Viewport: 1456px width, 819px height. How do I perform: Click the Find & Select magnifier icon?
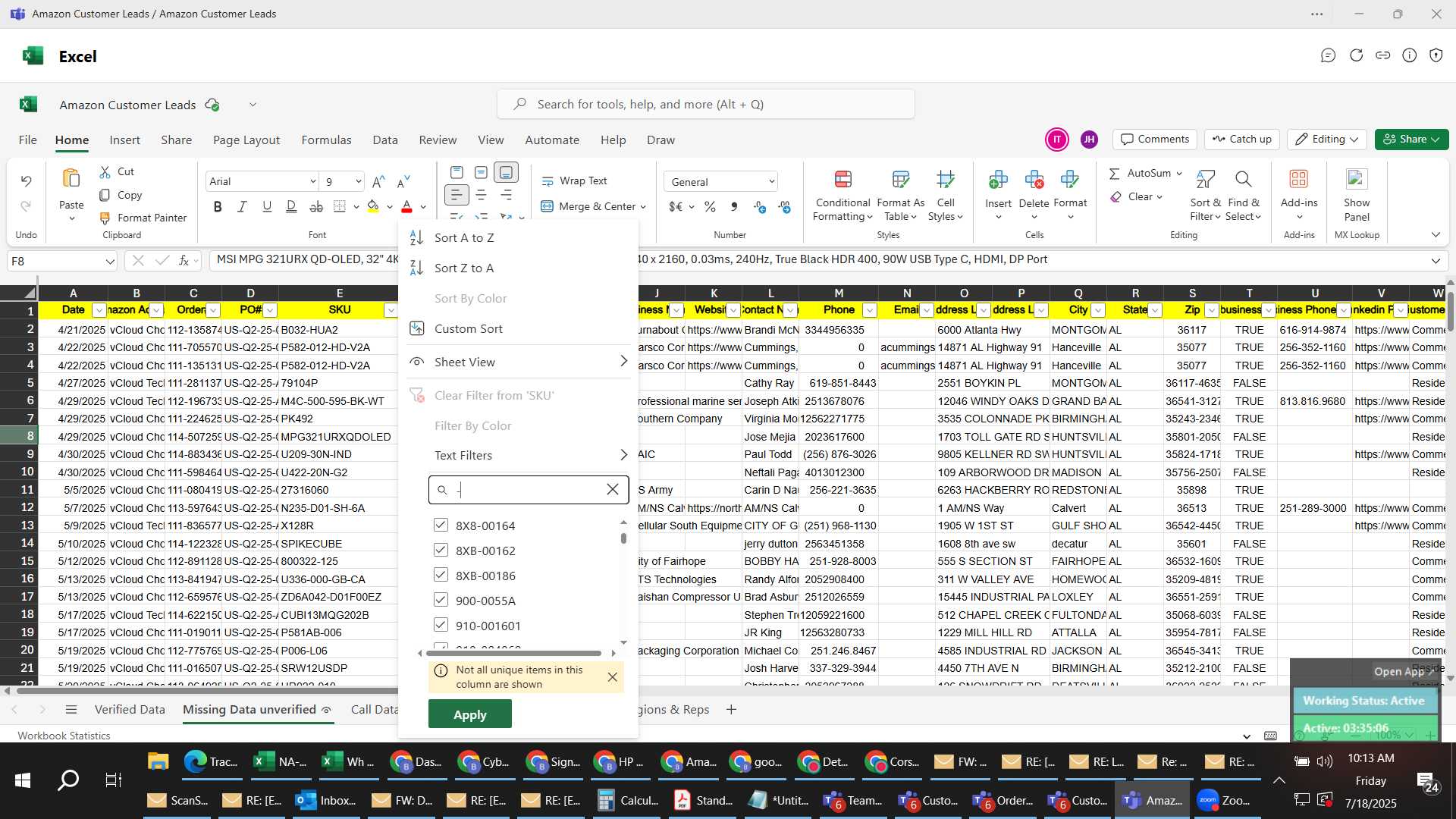[1243, 180]
